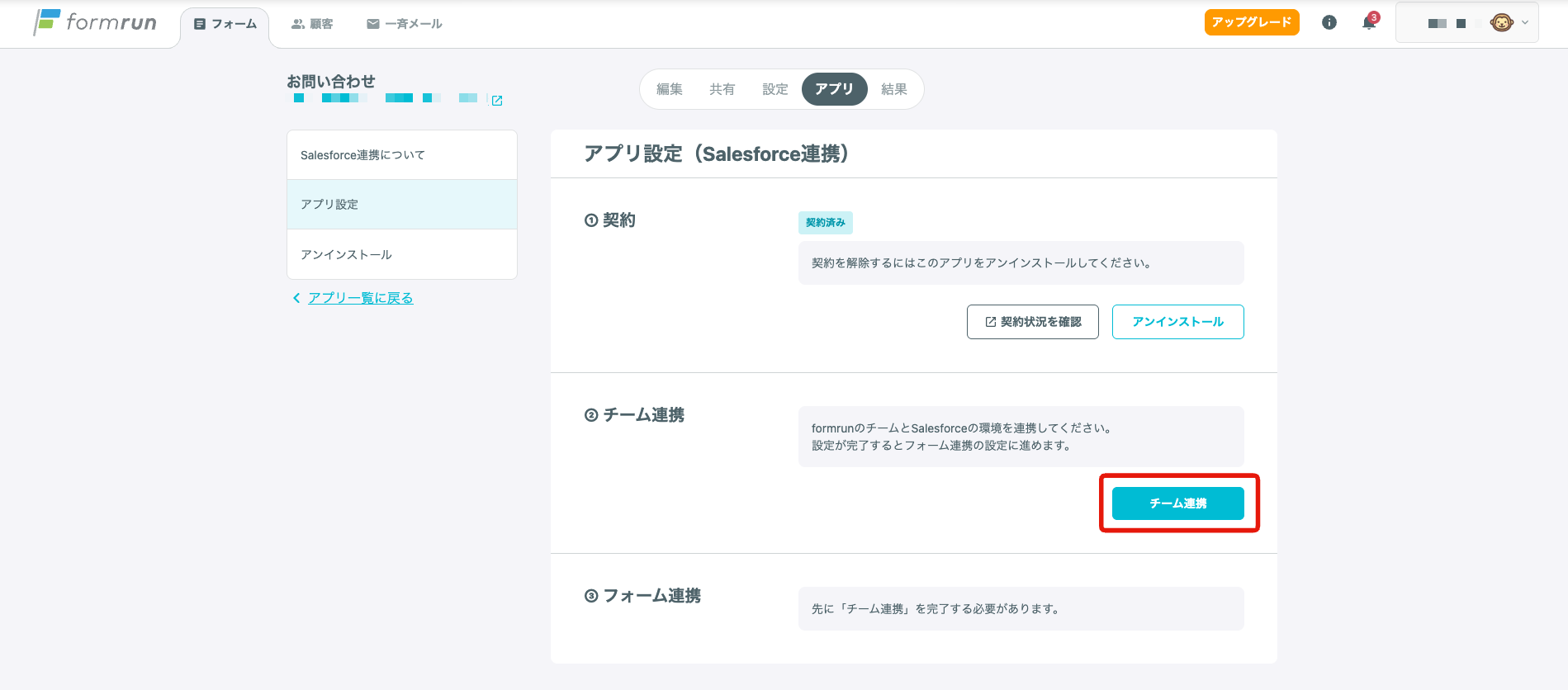Select the 共有 tab
The image size is (1568, 690).
[722, 89]
